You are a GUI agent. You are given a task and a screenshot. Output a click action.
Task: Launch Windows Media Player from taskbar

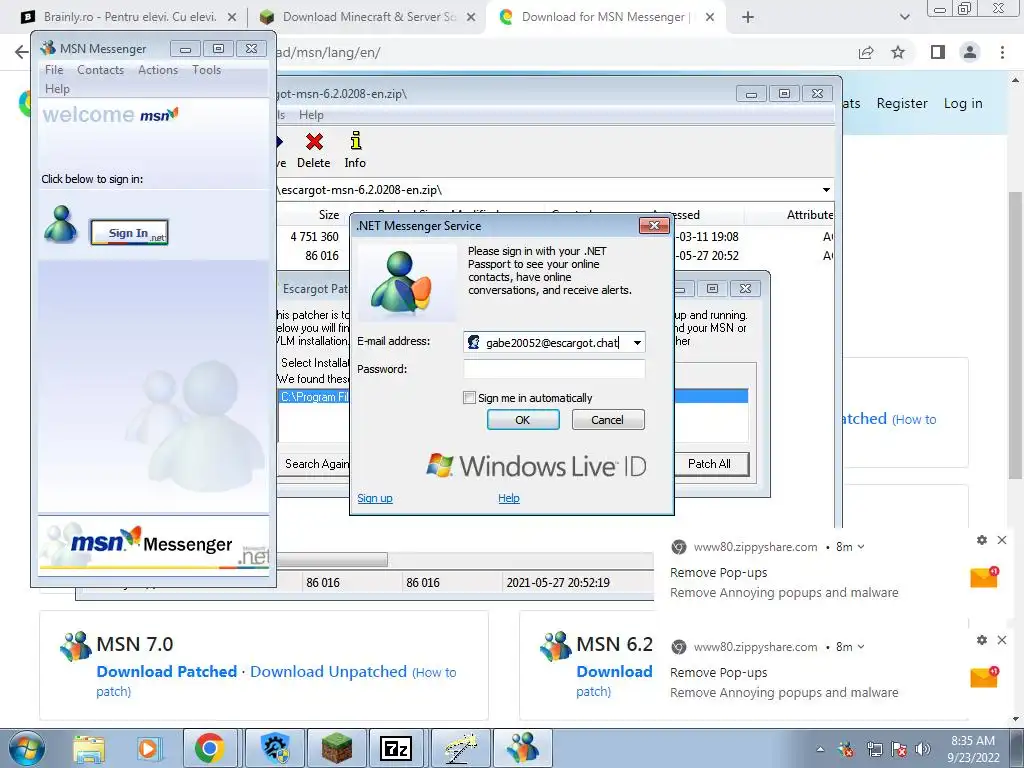pyautogui.click(x=148, y=748)
